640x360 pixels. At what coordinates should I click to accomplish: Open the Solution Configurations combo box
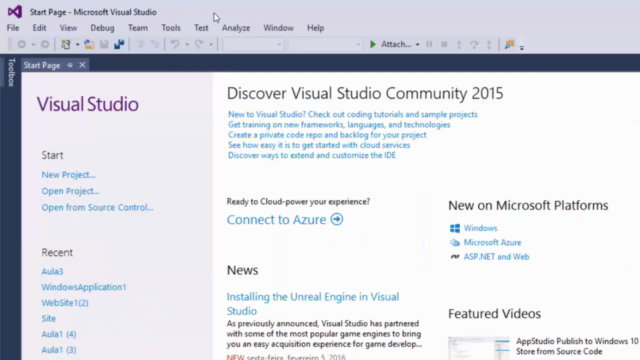click(x=253, y=44)
